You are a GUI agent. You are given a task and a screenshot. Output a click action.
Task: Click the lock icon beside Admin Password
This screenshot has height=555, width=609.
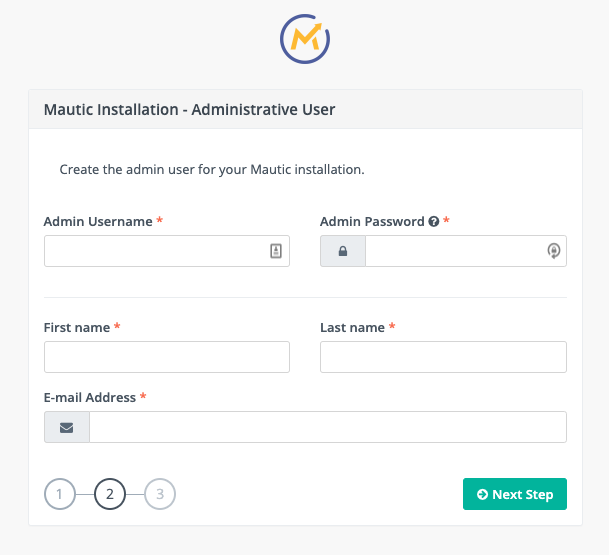click(343, 252)
